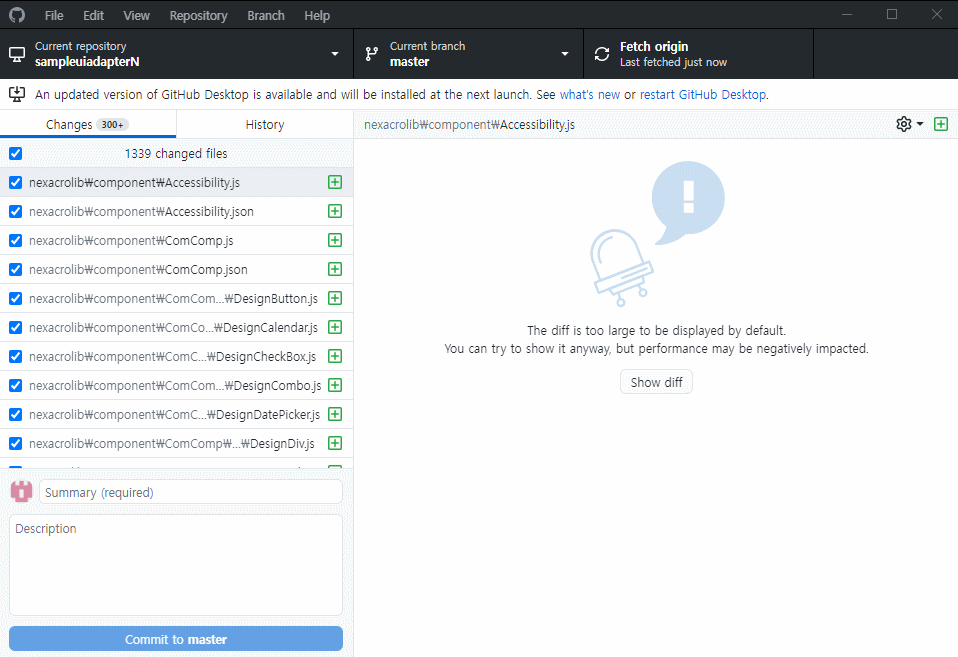Click added status icon for Accessibility.json
Screen dimensions: 958x657
[335, 211]
